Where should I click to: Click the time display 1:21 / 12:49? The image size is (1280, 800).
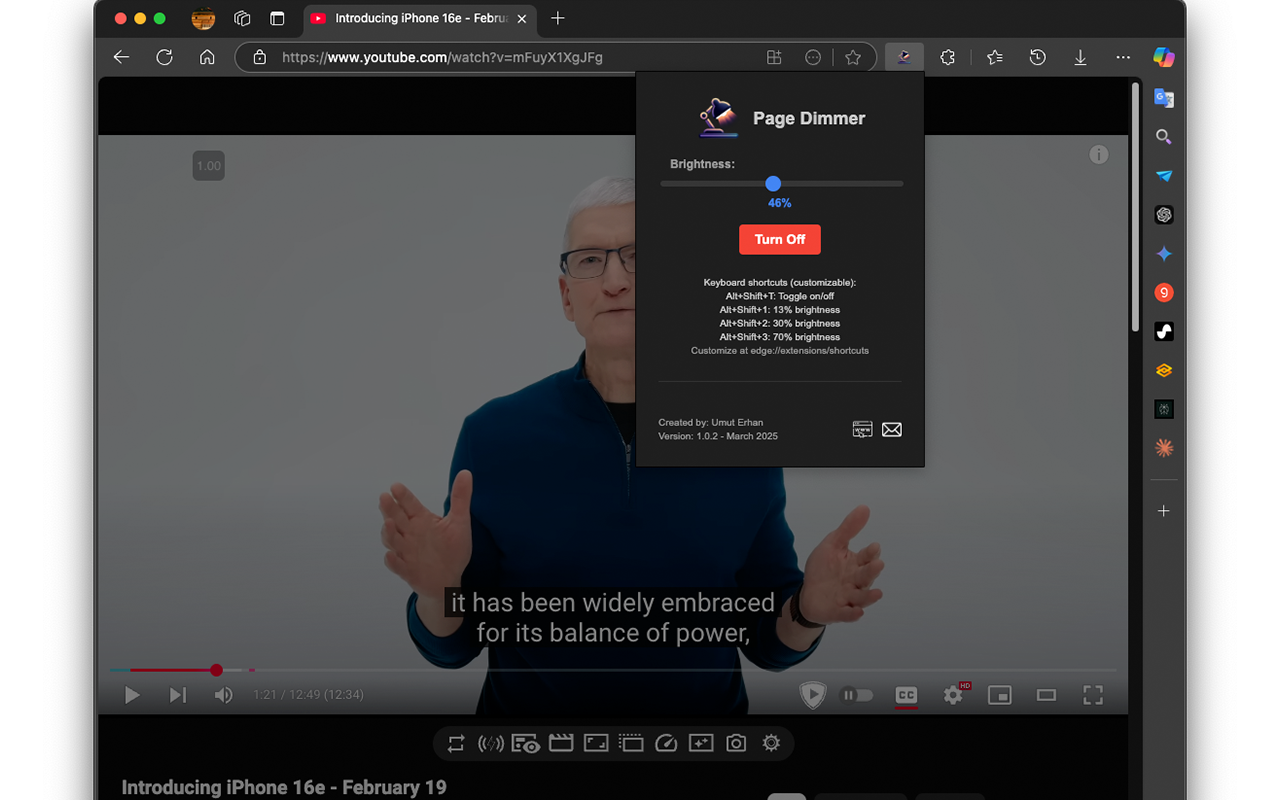pos(308,695)
